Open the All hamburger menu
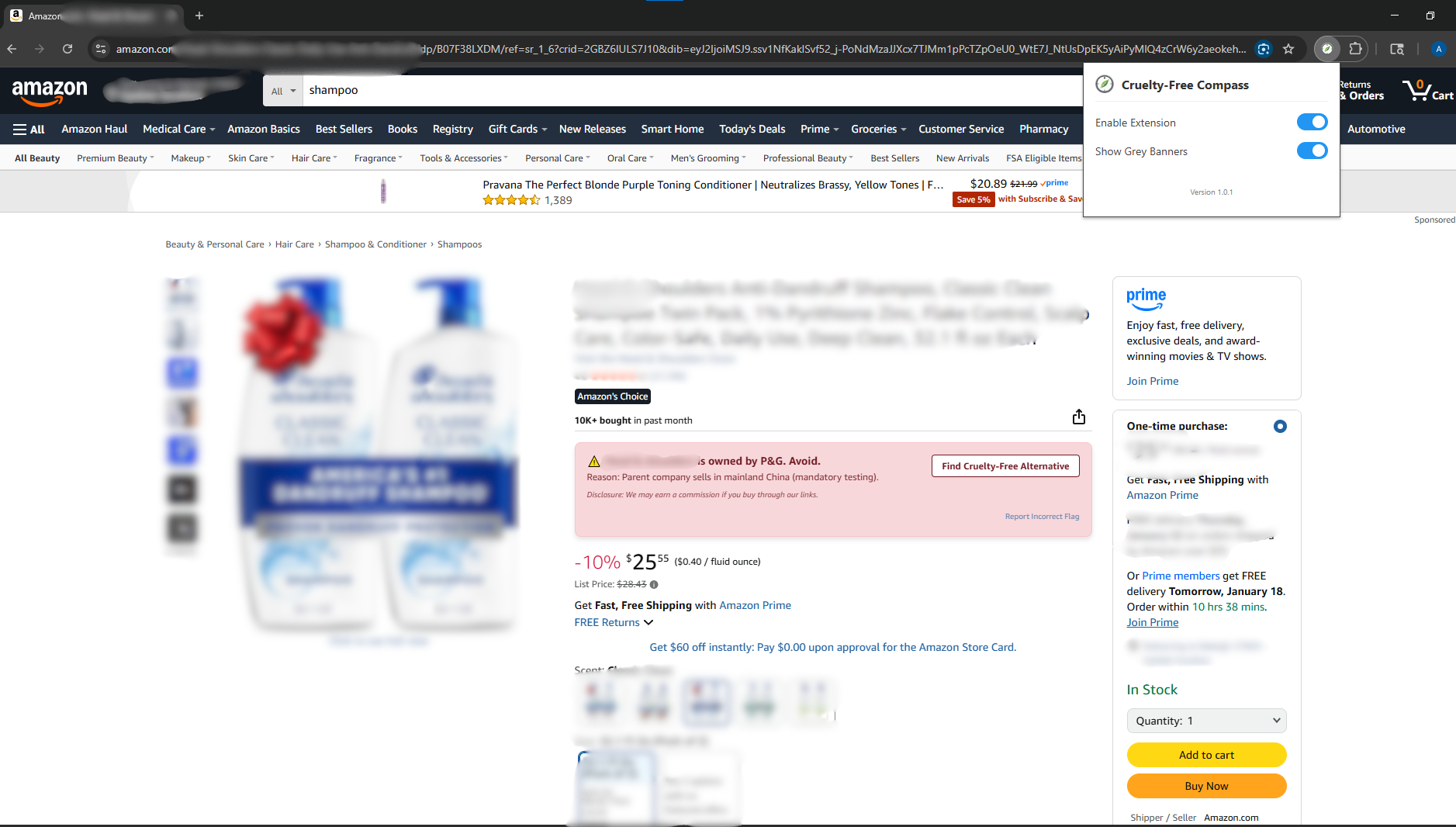The width and height of the screenshot is (1456, 827). (28, 129)
